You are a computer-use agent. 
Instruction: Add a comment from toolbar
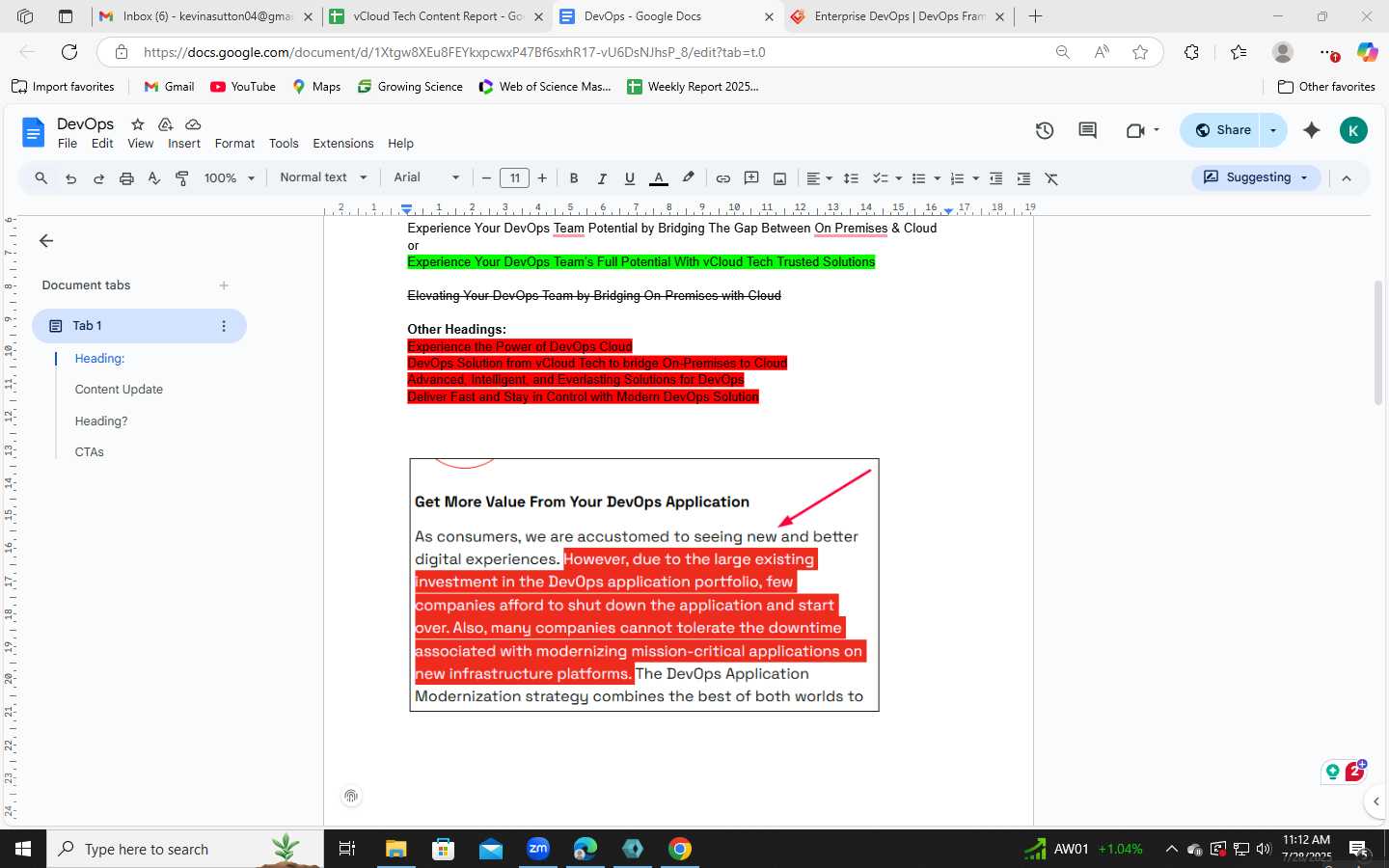pyautogui.click(x=751, y=178)
